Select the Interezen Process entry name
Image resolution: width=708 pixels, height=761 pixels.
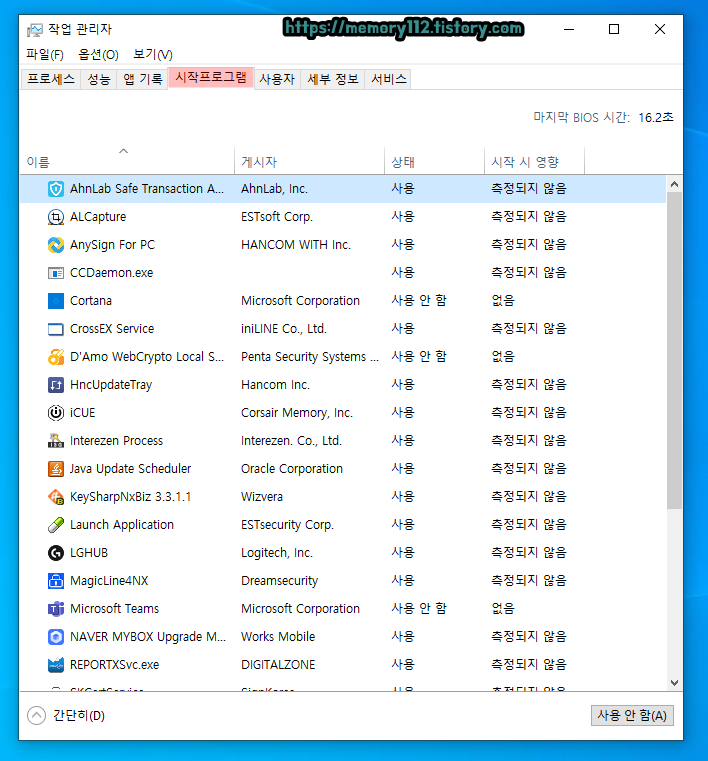(x=116, y=441)
